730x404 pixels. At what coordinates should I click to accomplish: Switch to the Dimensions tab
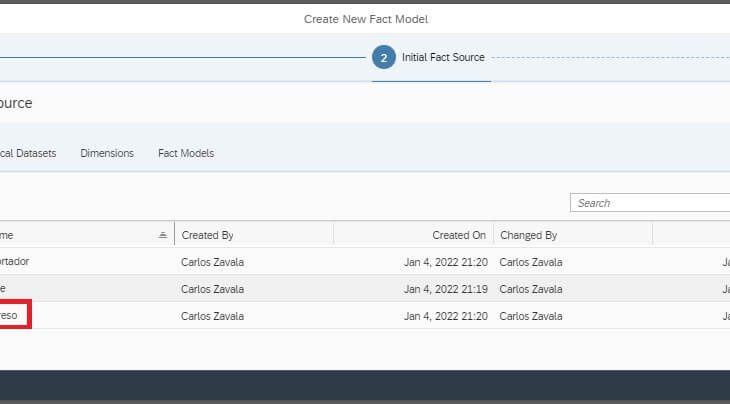pos(107,153)
